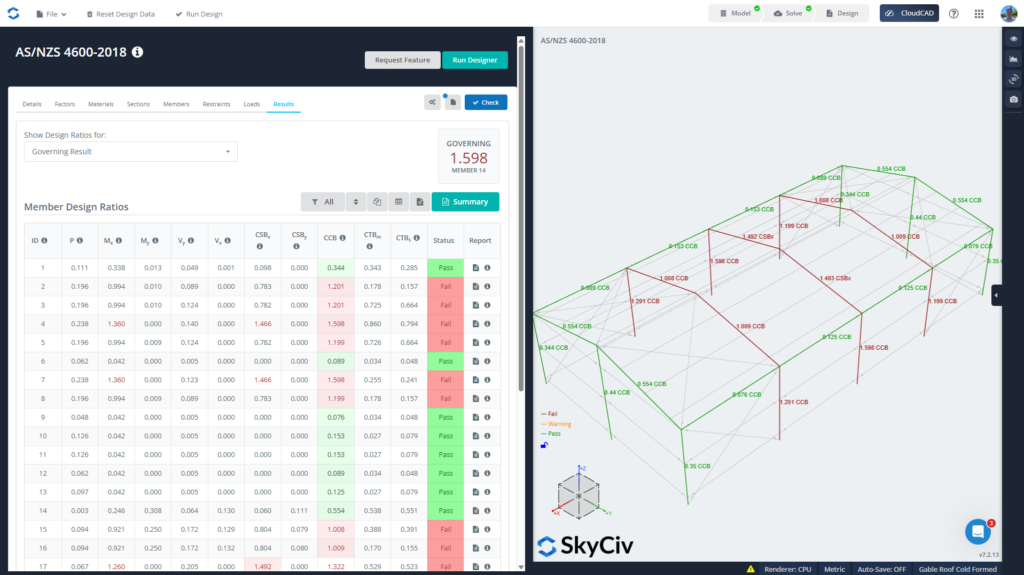
Task: Open the All filter dropdown
Action: click(323, 202)
